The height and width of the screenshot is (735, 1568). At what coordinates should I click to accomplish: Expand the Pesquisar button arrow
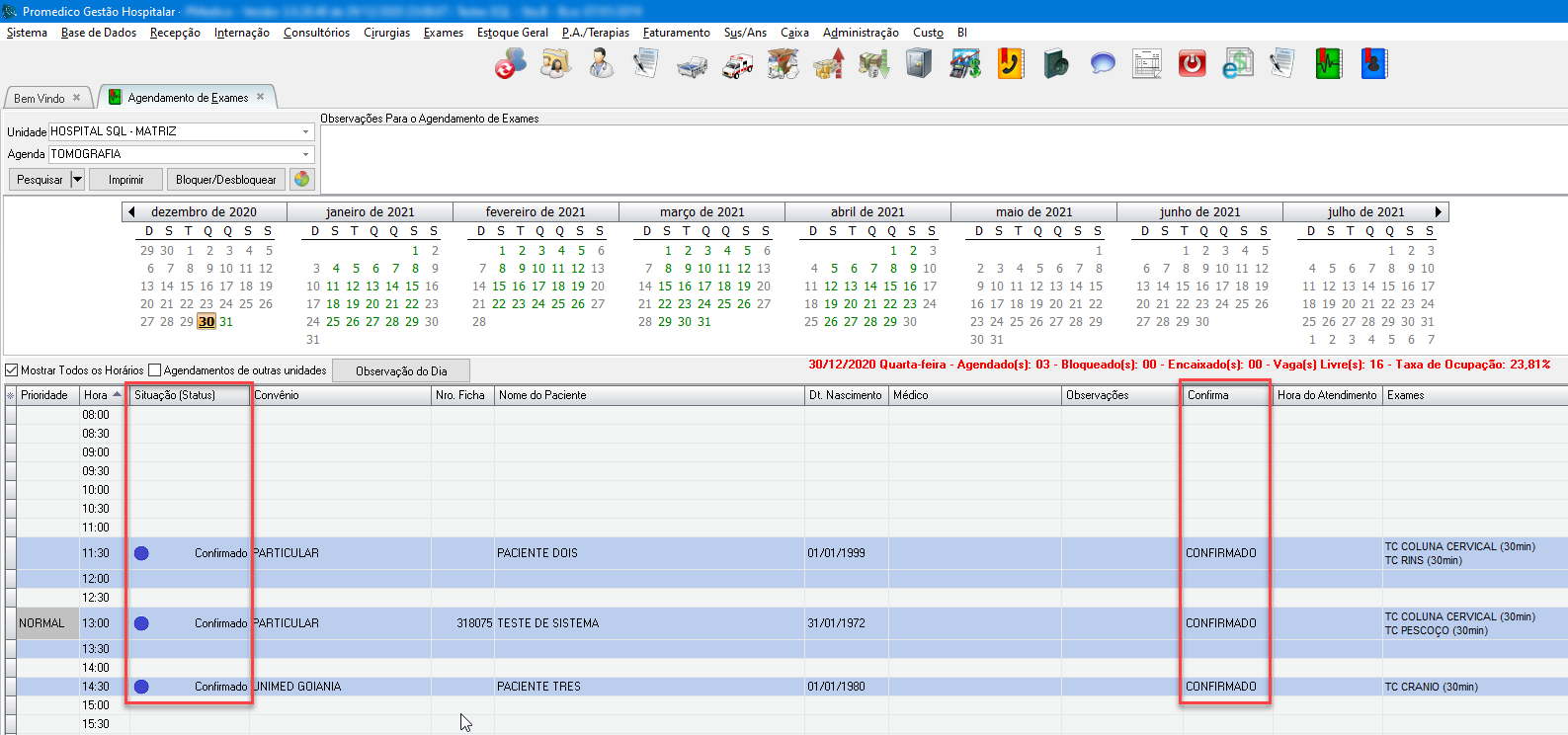(77, 180)
